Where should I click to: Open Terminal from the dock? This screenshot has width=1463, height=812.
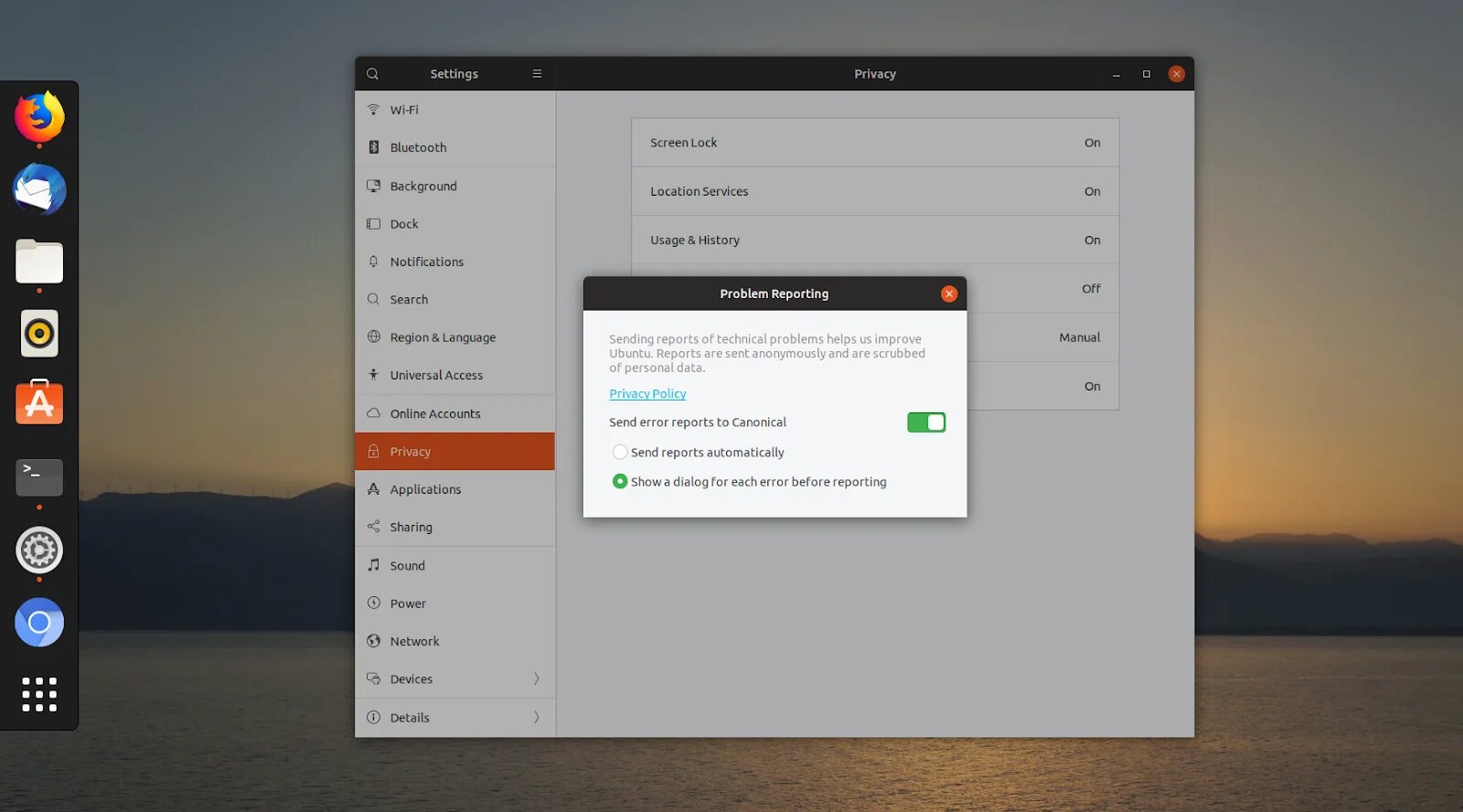[x=39, y=477]
